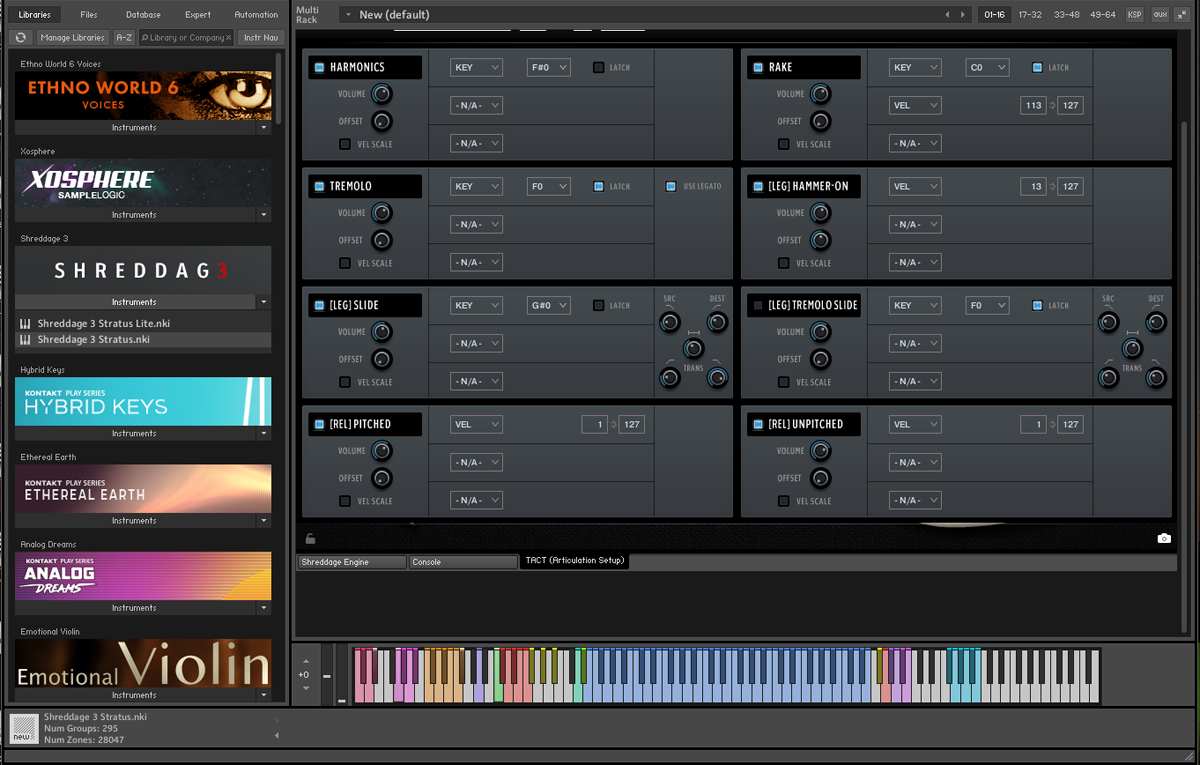Disable Latch for Tremolo
The image size is (1200, 765).
[599, 186]
